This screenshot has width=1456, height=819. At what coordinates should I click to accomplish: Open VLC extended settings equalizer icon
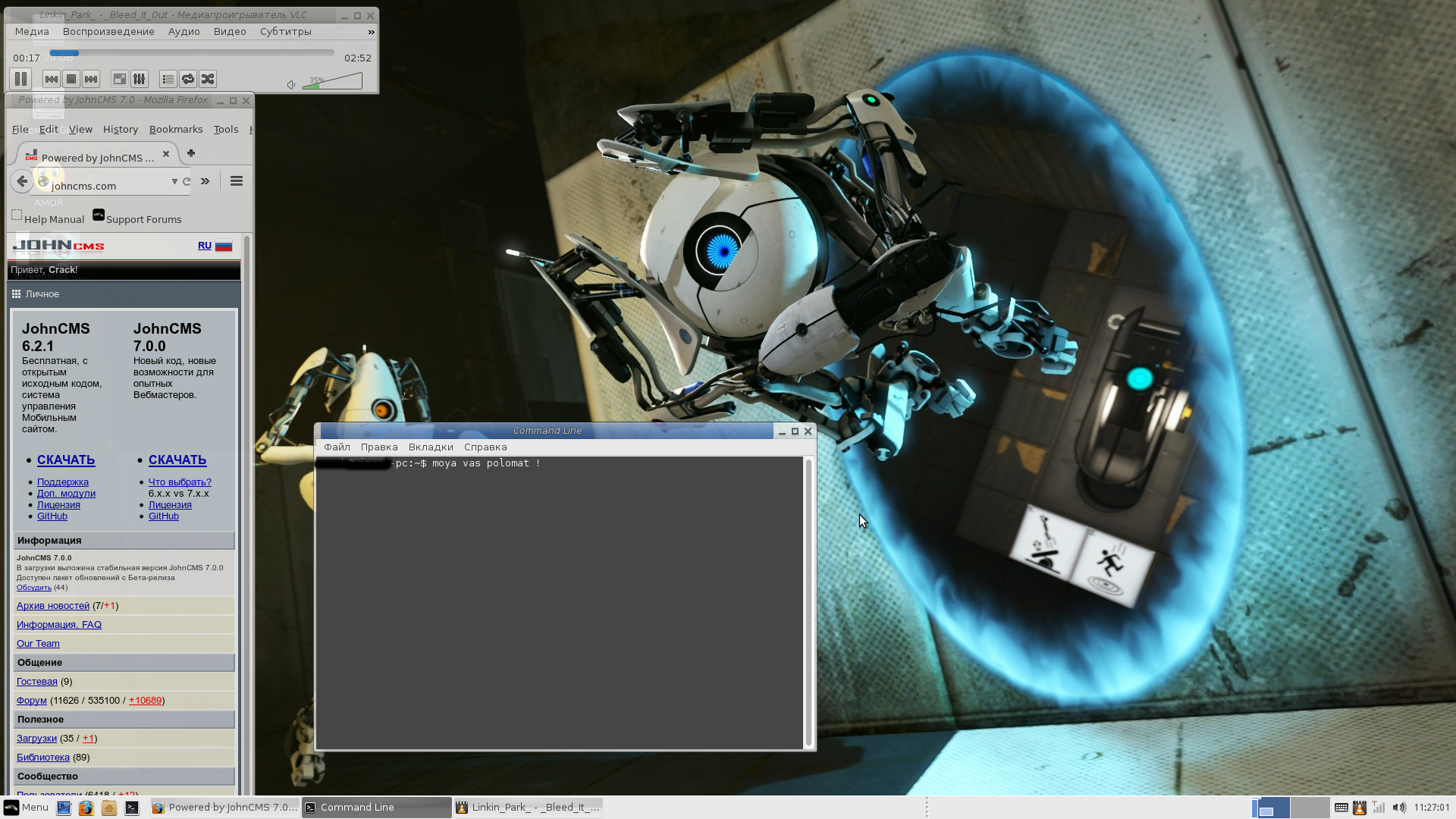point(140,79)
